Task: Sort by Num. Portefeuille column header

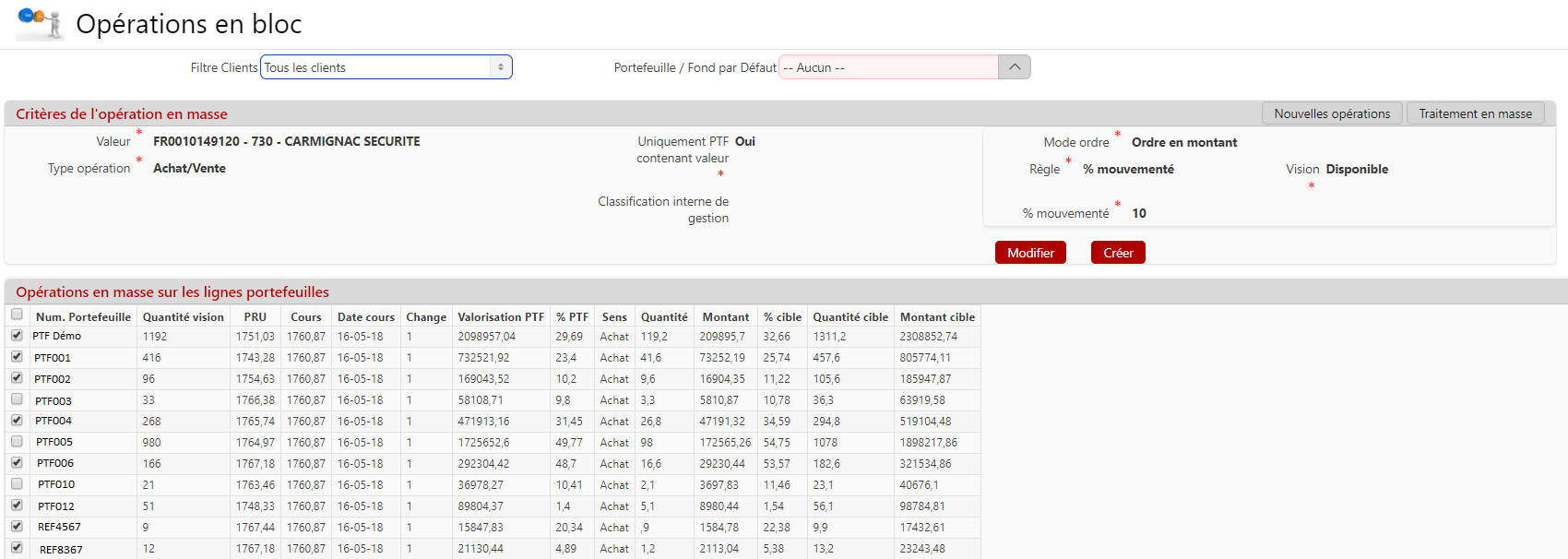Action: tap(83, 316)
